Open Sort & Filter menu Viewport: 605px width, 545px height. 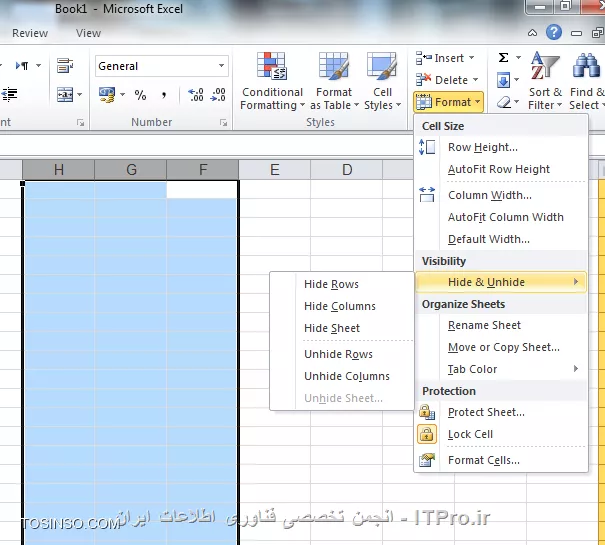(x=545, y=81)
